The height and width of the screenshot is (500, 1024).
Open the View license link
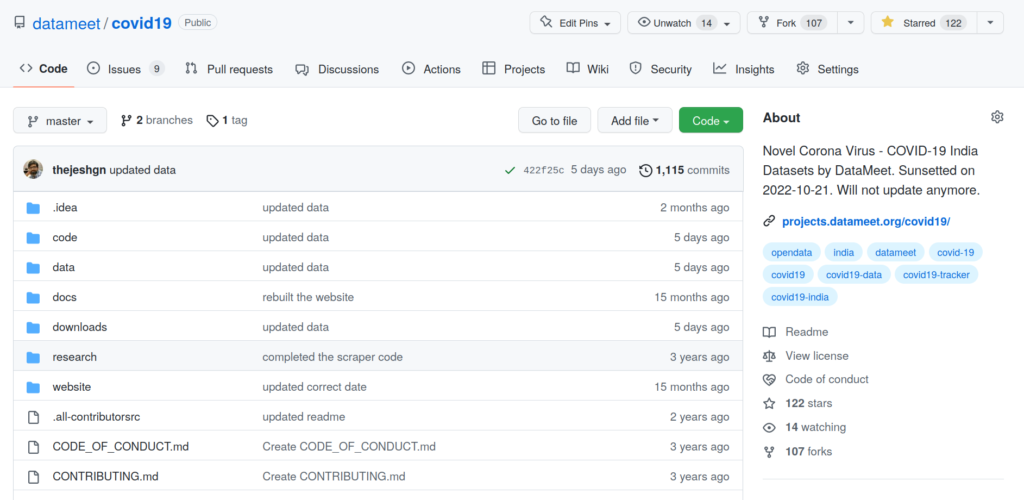pyautogui.click(x=806, y=356)
